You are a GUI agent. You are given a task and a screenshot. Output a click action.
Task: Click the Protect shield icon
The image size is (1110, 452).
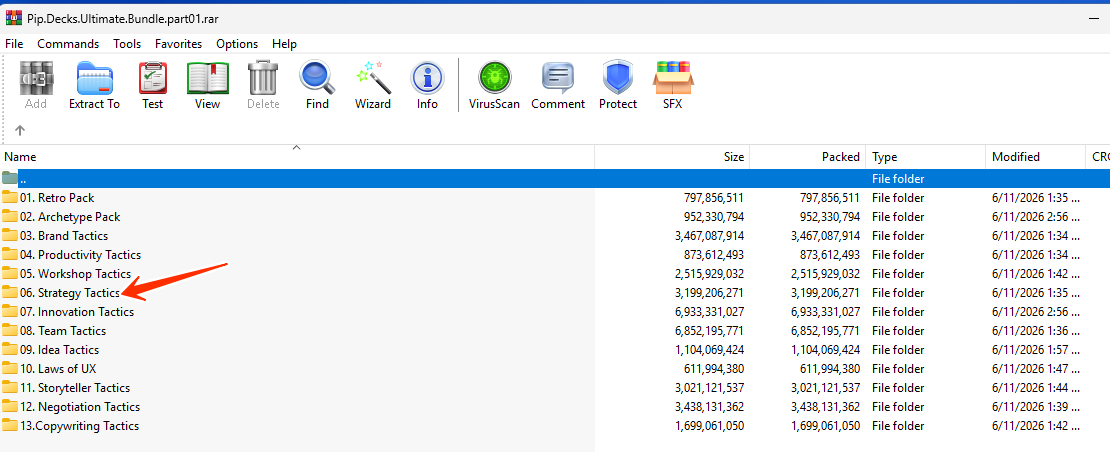(x=618, y=78)
